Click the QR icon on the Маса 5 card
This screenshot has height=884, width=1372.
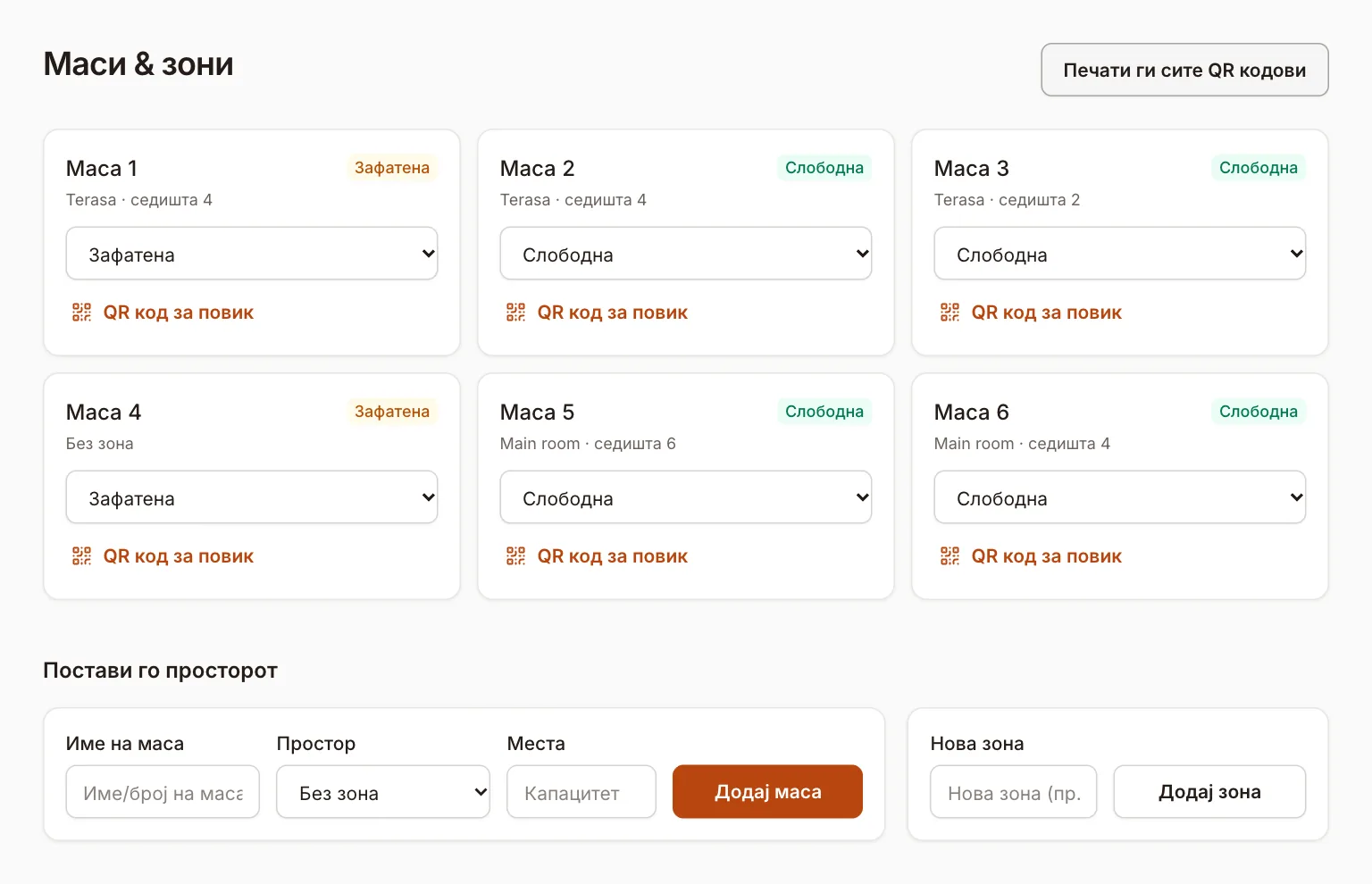[x=515, y=556]
